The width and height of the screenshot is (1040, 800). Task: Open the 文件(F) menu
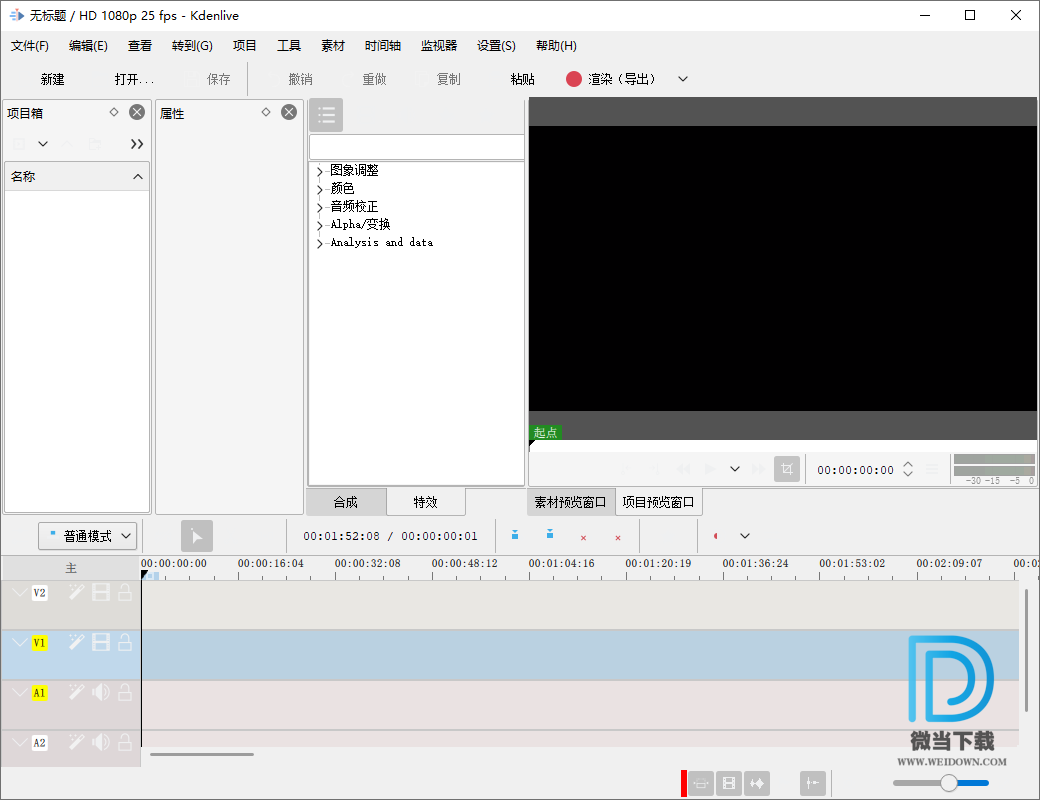[x=30, y=46]
